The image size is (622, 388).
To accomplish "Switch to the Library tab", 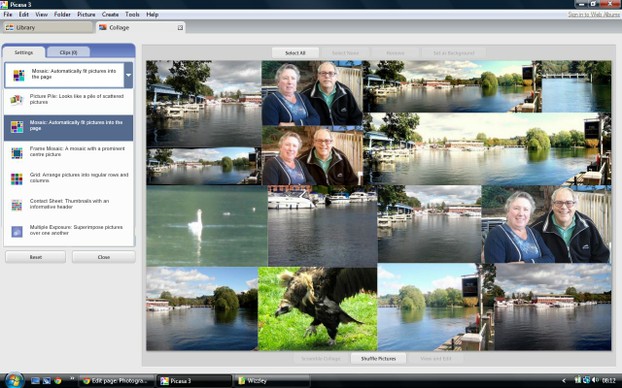I will click(48, 27).
